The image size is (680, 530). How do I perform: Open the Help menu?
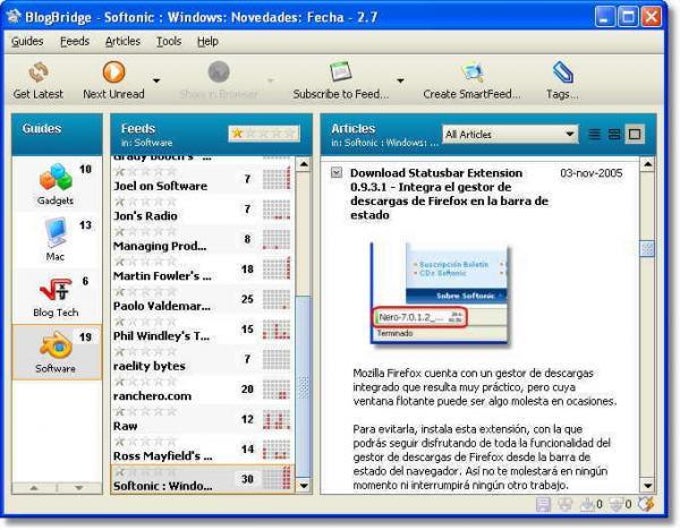208,41
